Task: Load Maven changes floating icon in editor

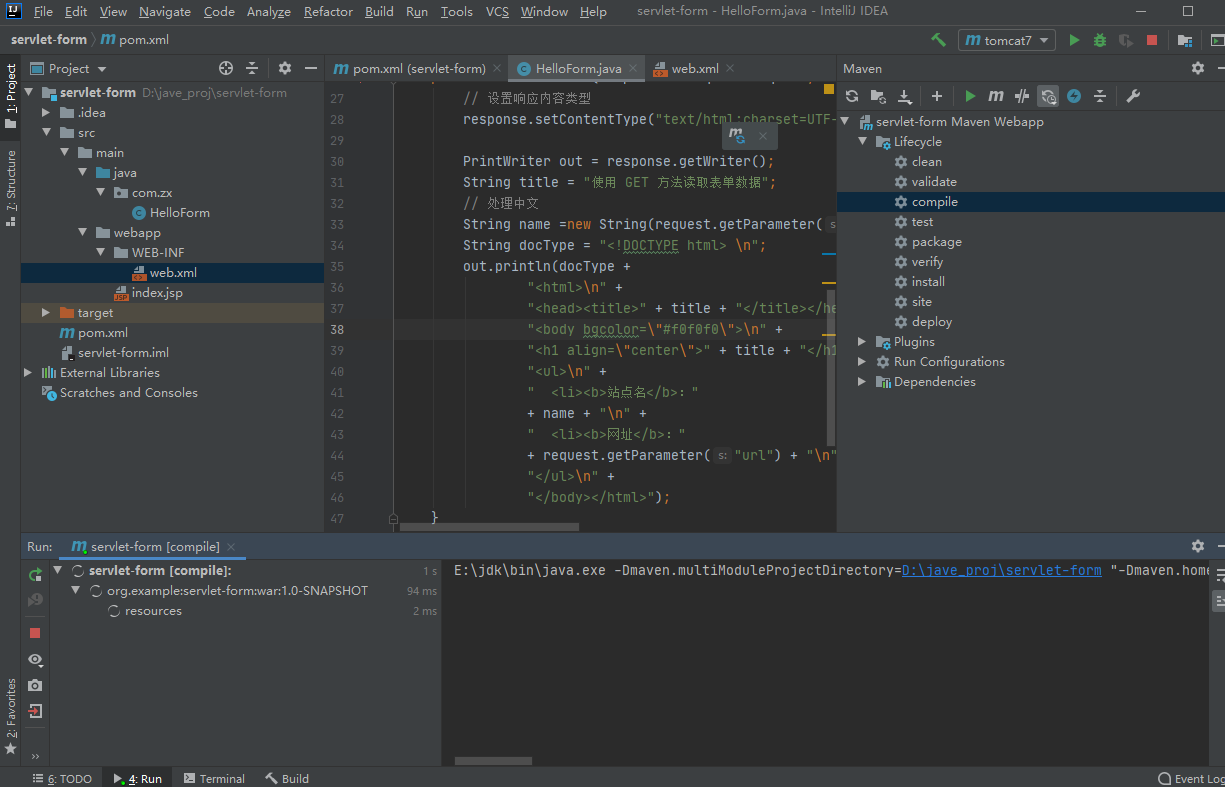Action: [737, 135]
